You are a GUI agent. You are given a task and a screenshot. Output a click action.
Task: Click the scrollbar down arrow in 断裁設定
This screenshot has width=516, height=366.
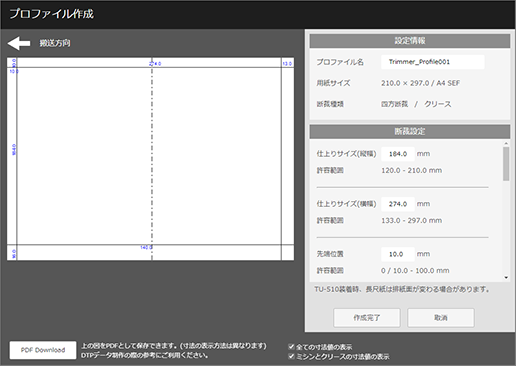tap(506, 277)
